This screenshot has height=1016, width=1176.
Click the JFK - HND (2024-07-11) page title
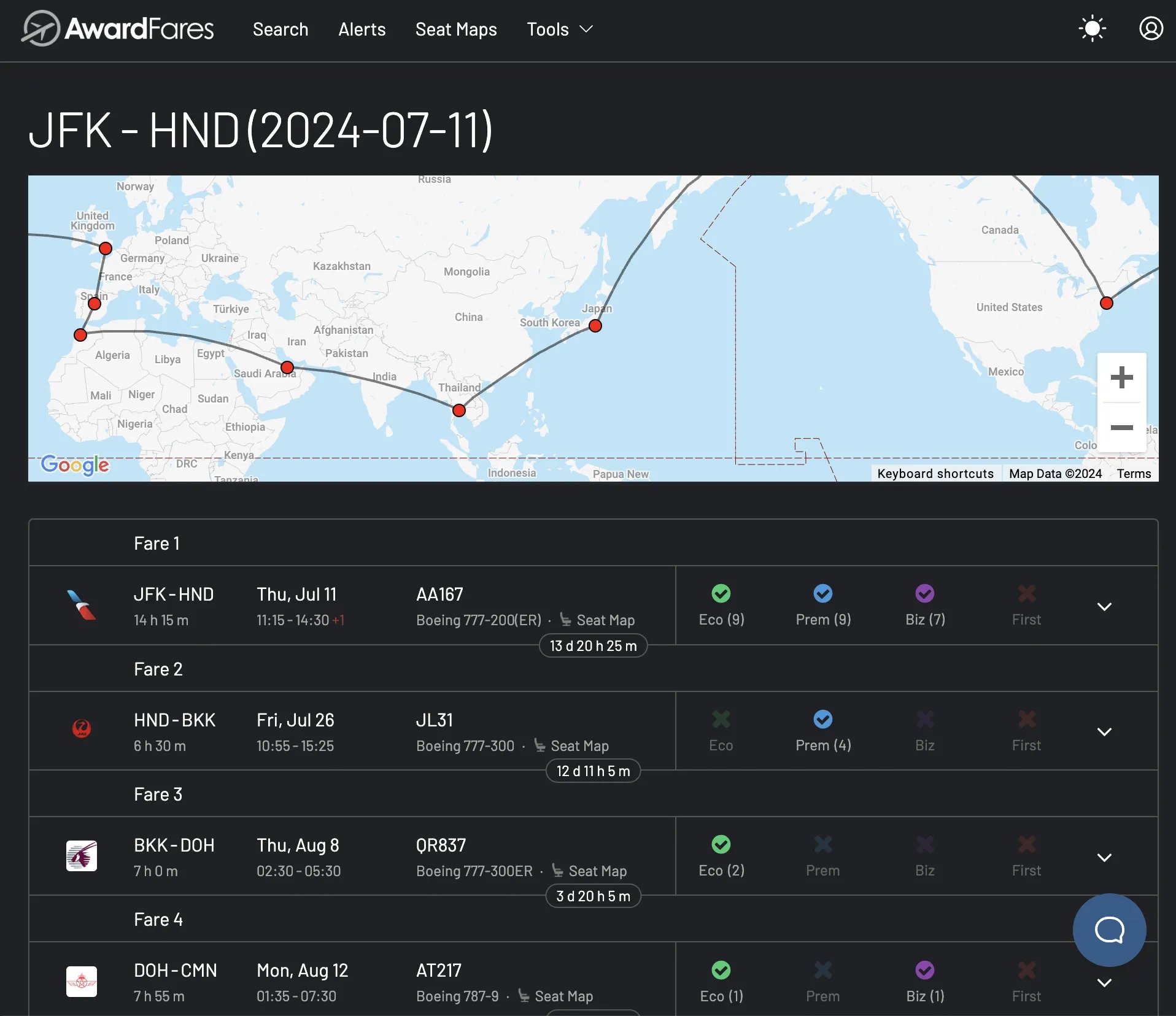pyautogui.click(x=260, y=130)
